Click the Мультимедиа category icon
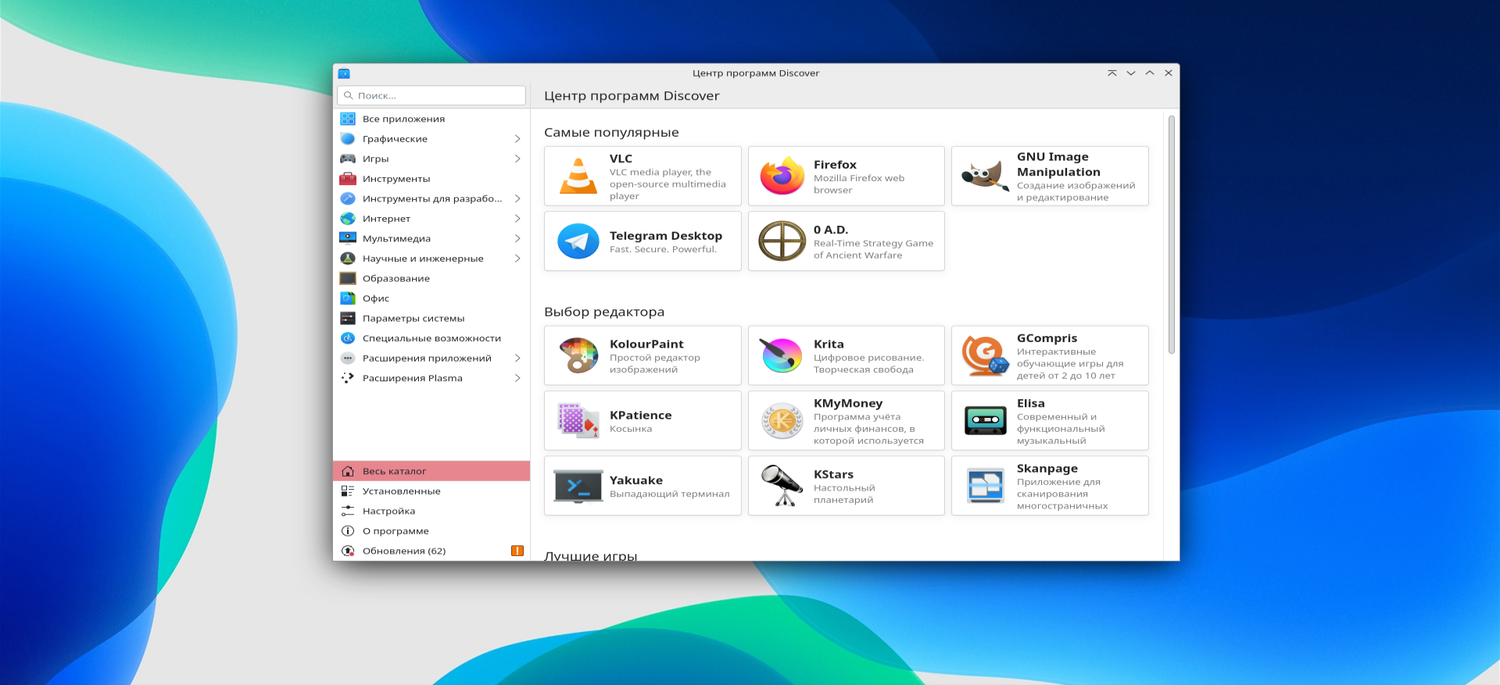Viewport: 1500px width, 685px height. tap(348, 239)
